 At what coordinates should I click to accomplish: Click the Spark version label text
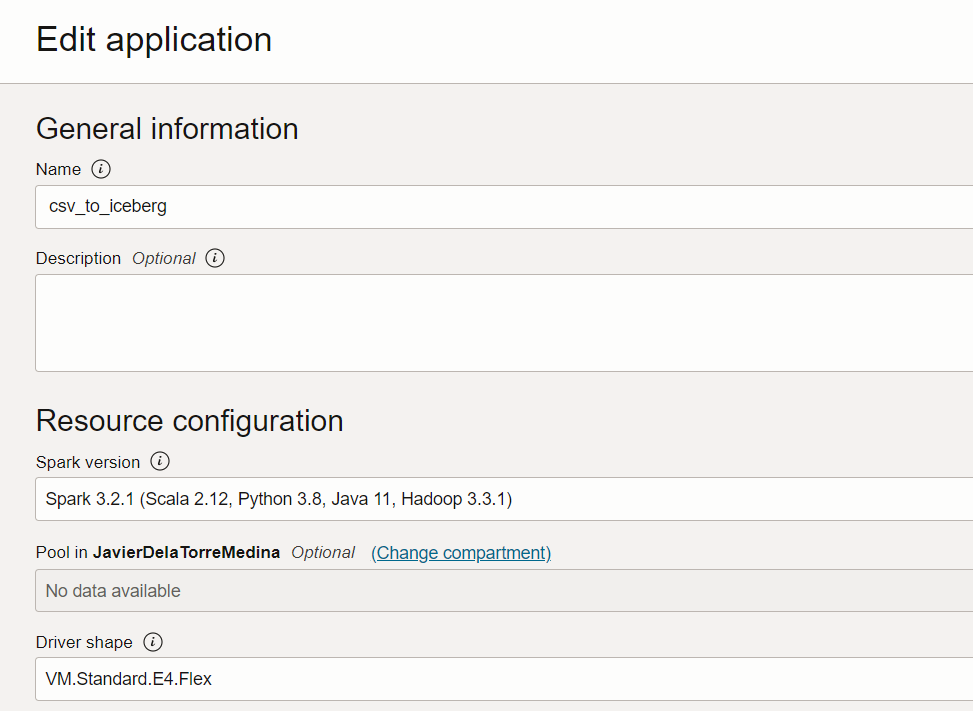pos(88,462)
